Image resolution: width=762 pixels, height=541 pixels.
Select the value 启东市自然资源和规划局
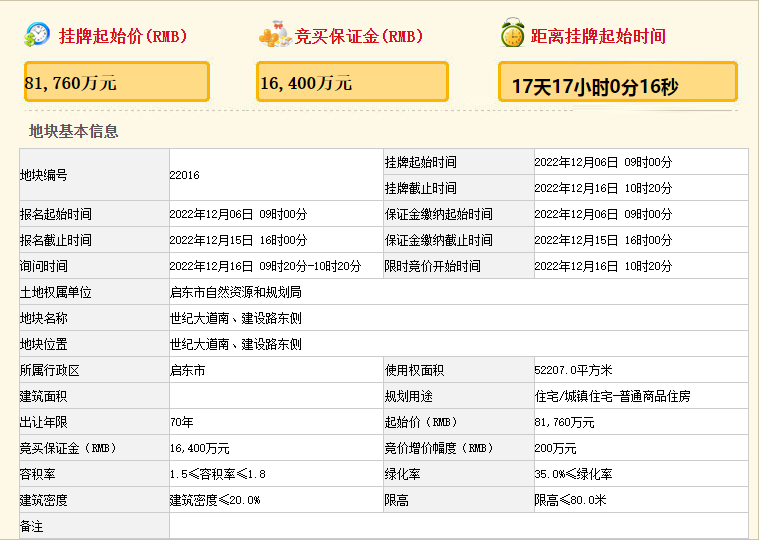click(236, 292)
